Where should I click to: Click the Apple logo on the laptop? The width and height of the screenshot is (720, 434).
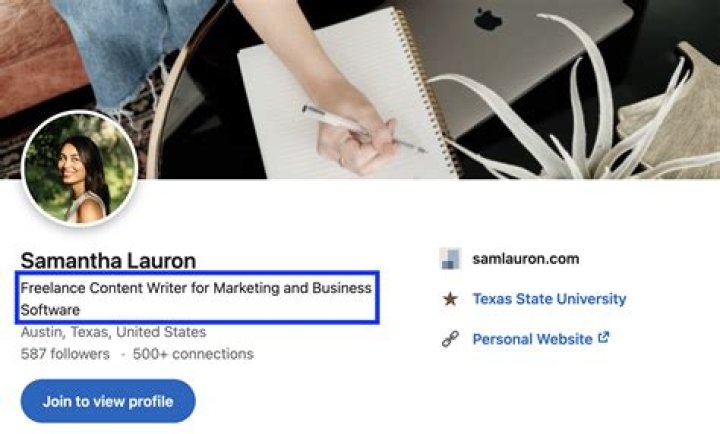[x=488, y=19]
